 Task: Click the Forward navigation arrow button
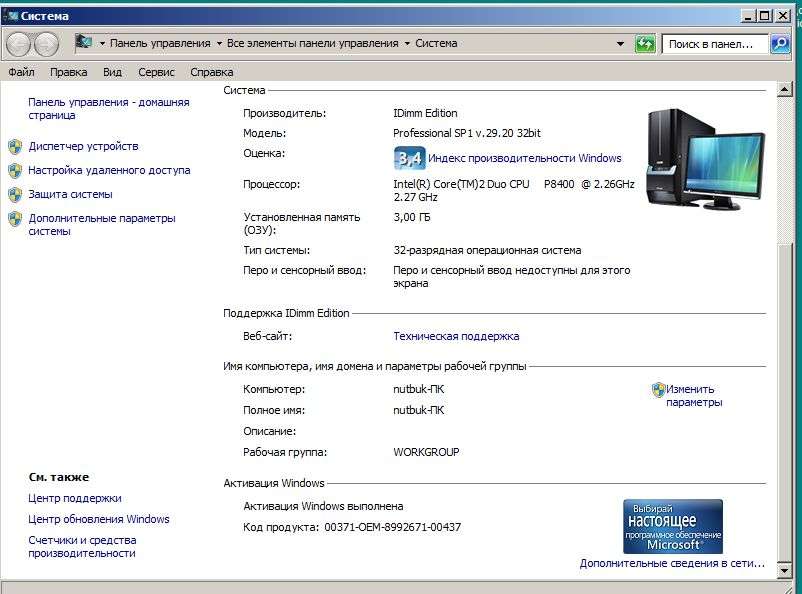(x=46, y=44)
